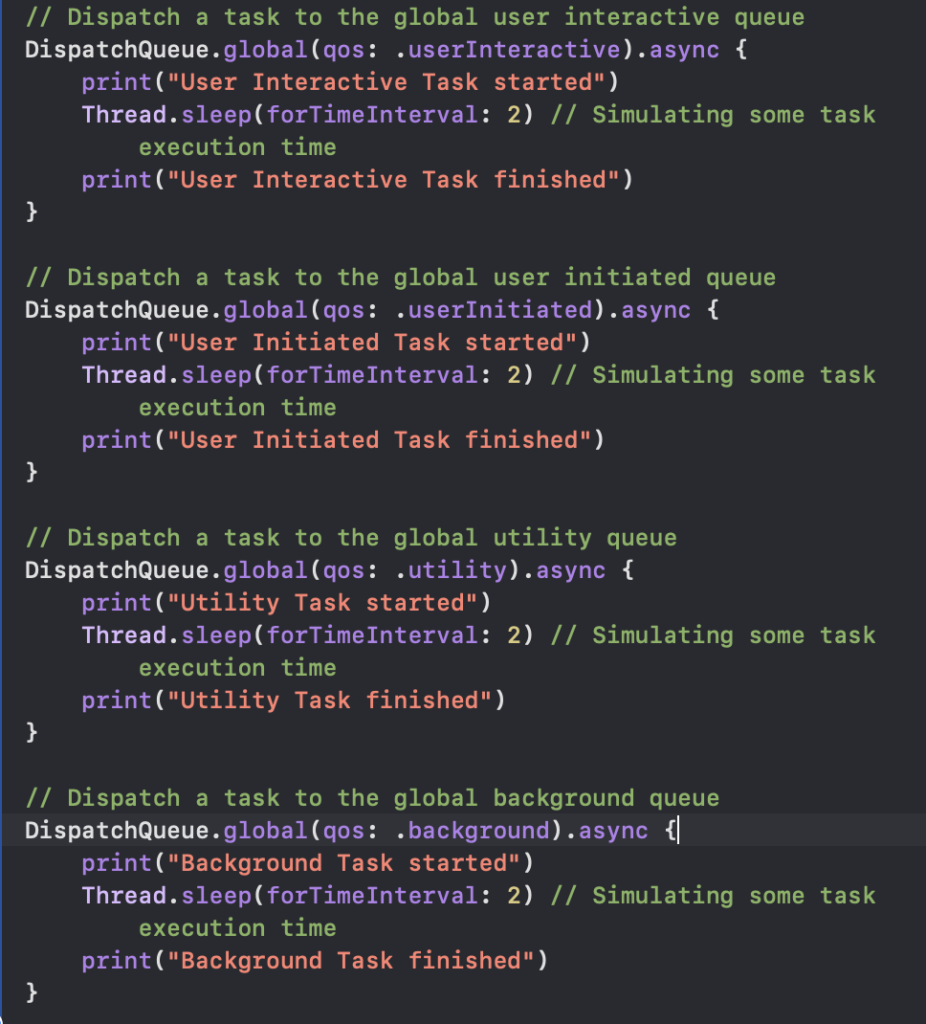Click the async keyword on the userInitiated line

click(x=656, y=310)
